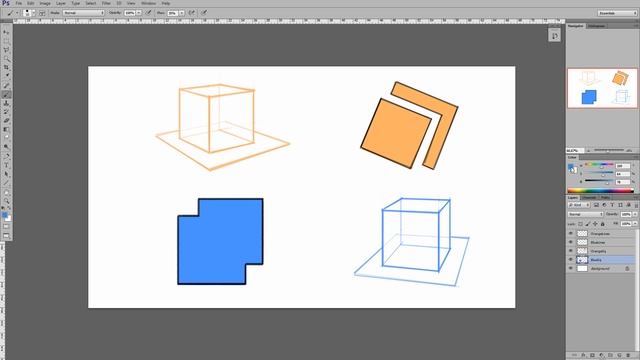Enable airbrush-style build-up effects
This screenshot has height=360, width=640.
(x=191, y=13)
